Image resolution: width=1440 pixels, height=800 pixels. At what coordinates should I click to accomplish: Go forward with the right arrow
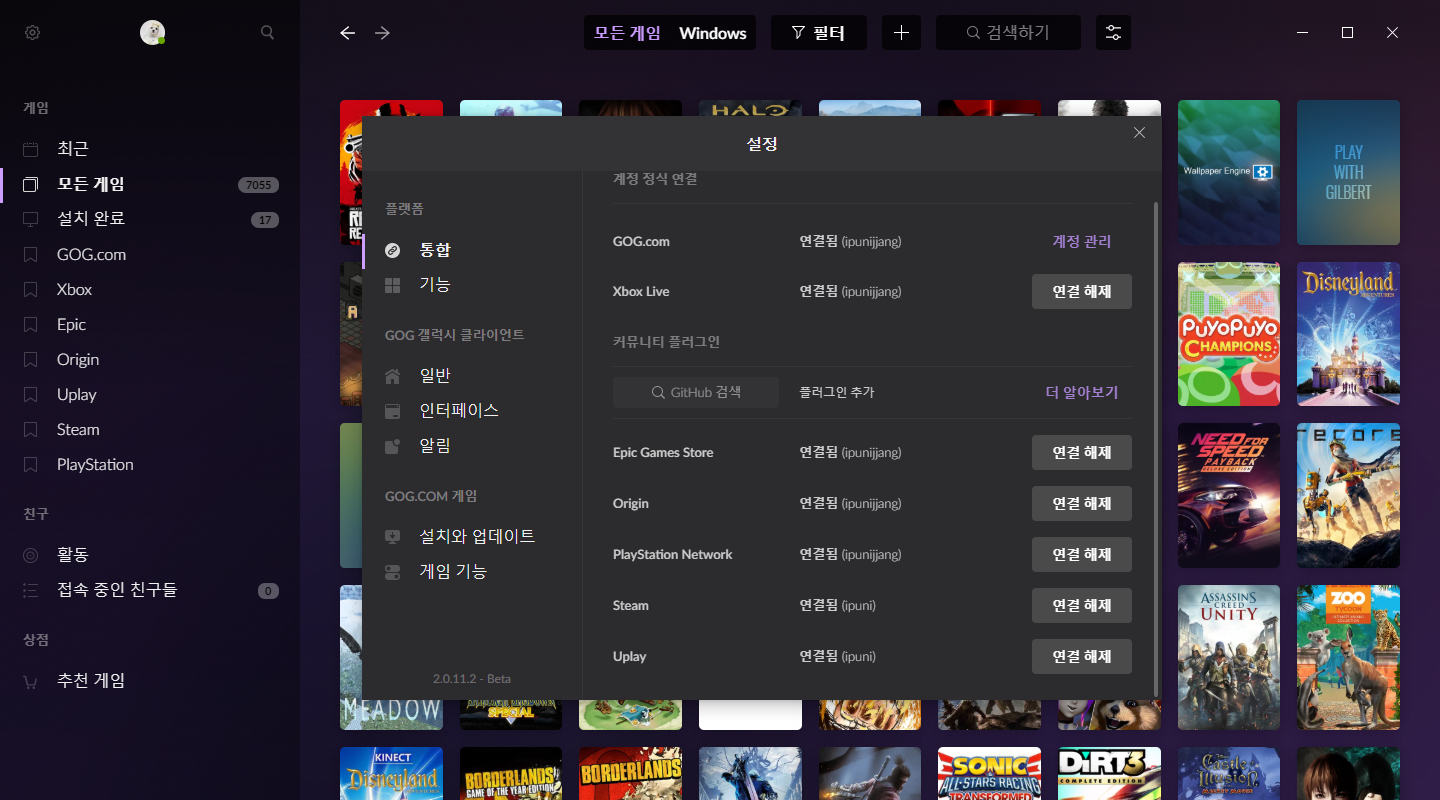point(382,33)
